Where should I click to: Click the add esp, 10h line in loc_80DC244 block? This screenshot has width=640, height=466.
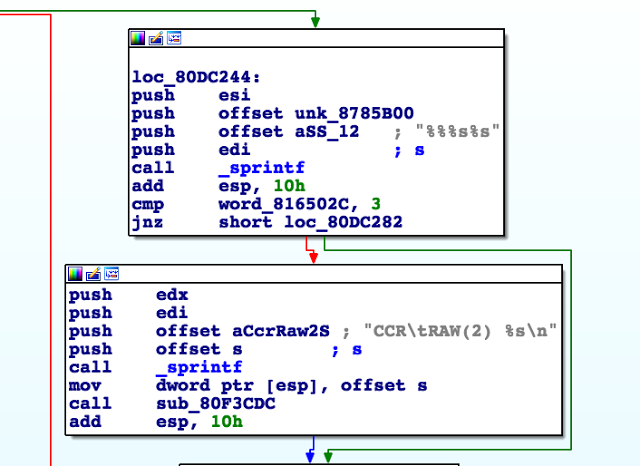tap(218, 186)
